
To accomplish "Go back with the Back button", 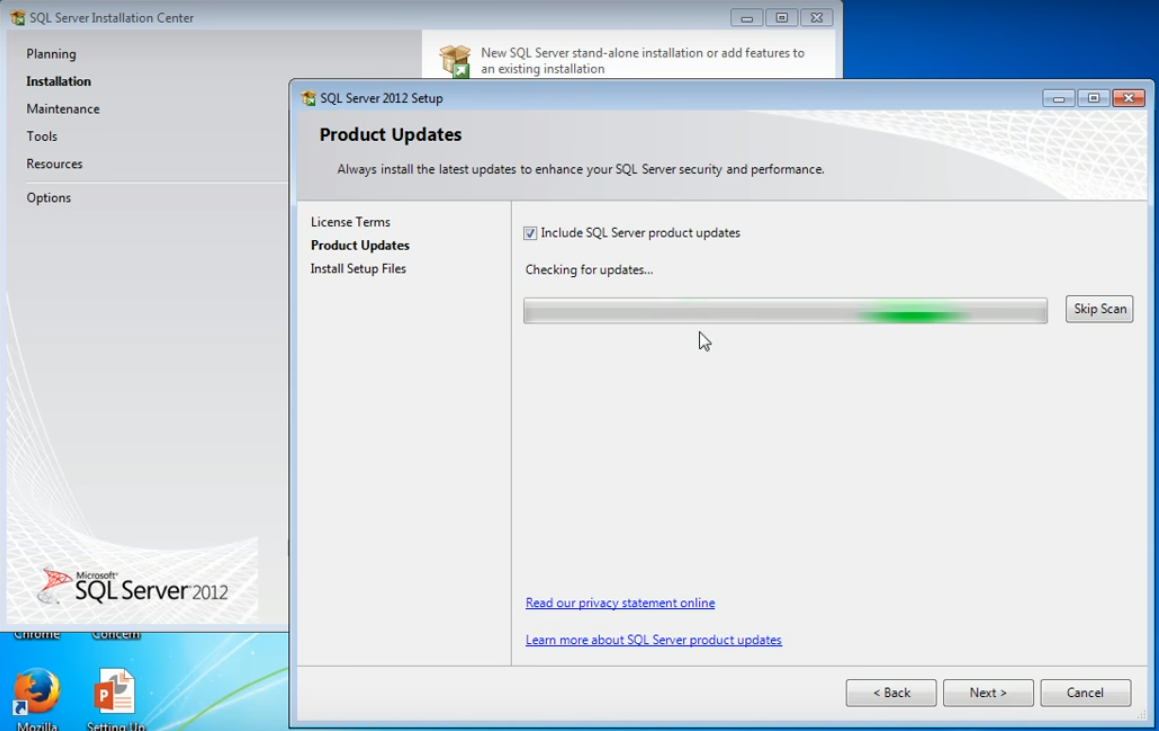I will point(891,693).
